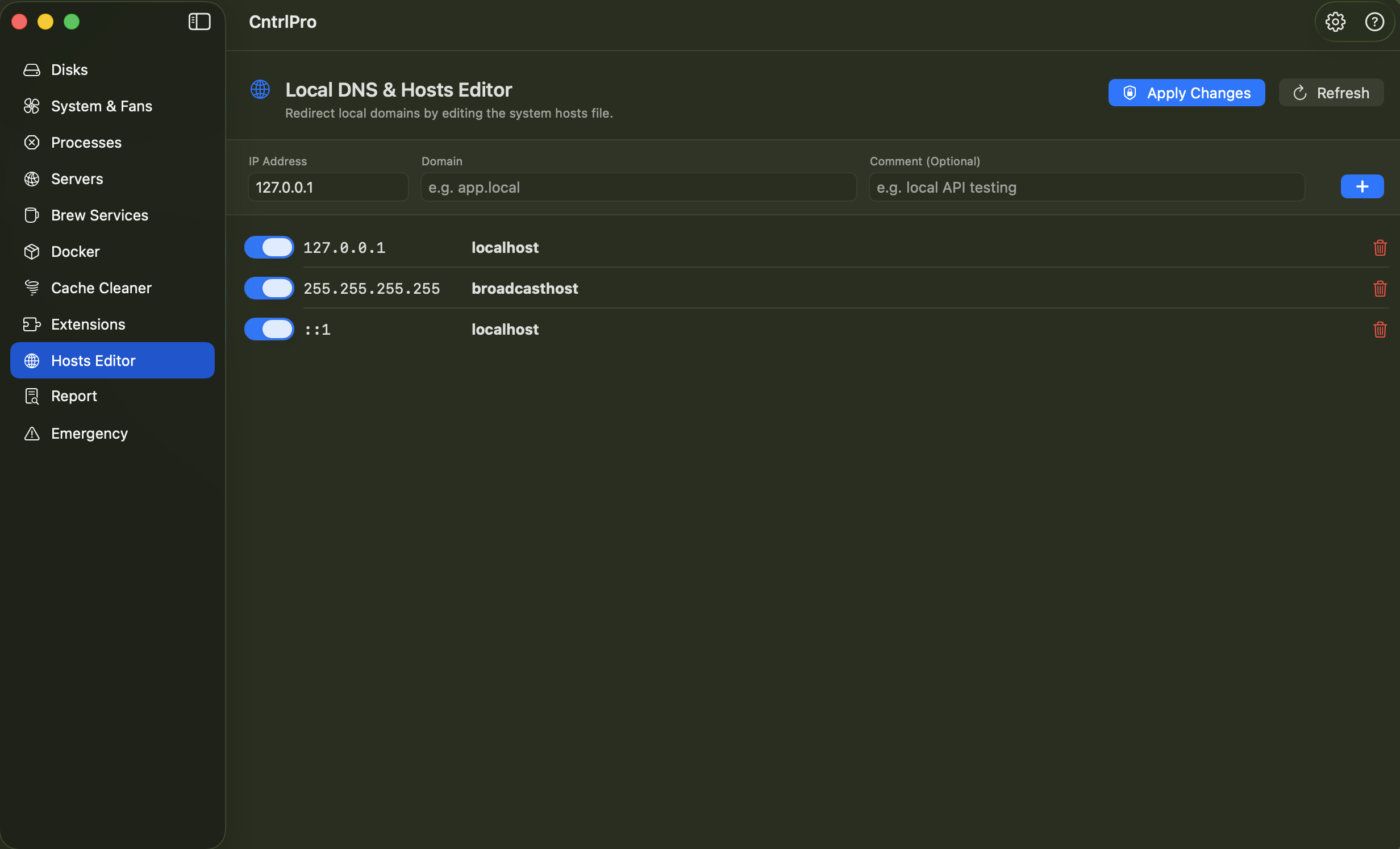This screenshot has width=1400, height=849.
Task: Delete the ::1 localhost entry
Action: [1380, 330]
